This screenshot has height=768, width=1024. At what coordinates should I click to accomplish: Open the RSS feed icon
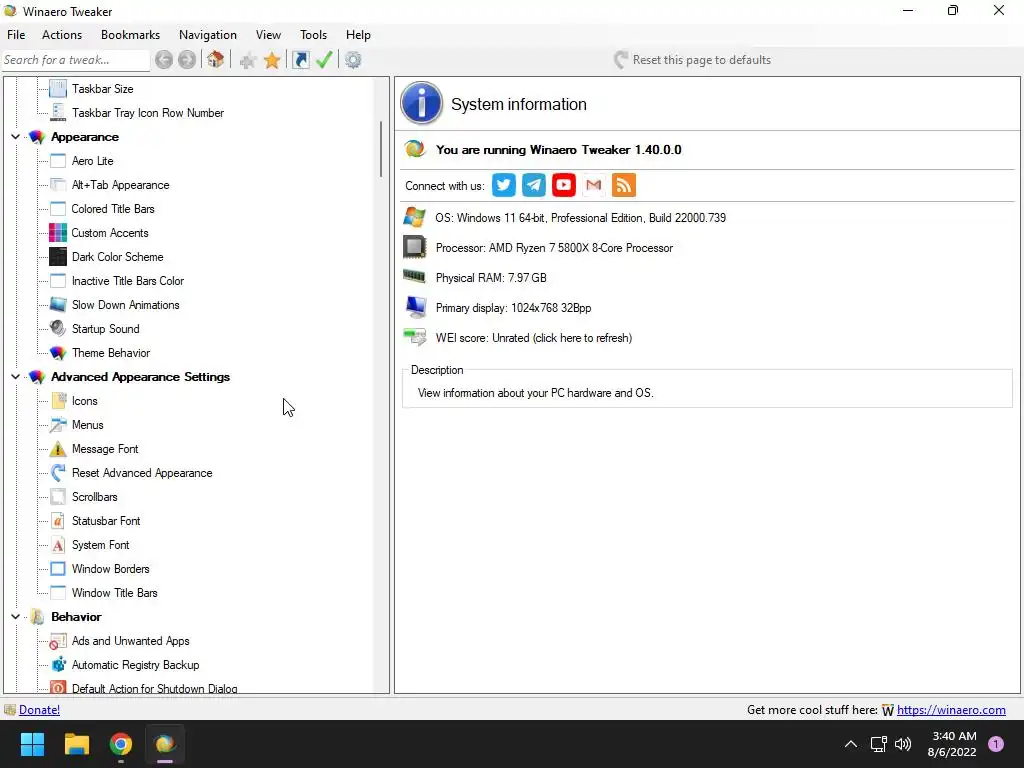click(x=624, y=185)
